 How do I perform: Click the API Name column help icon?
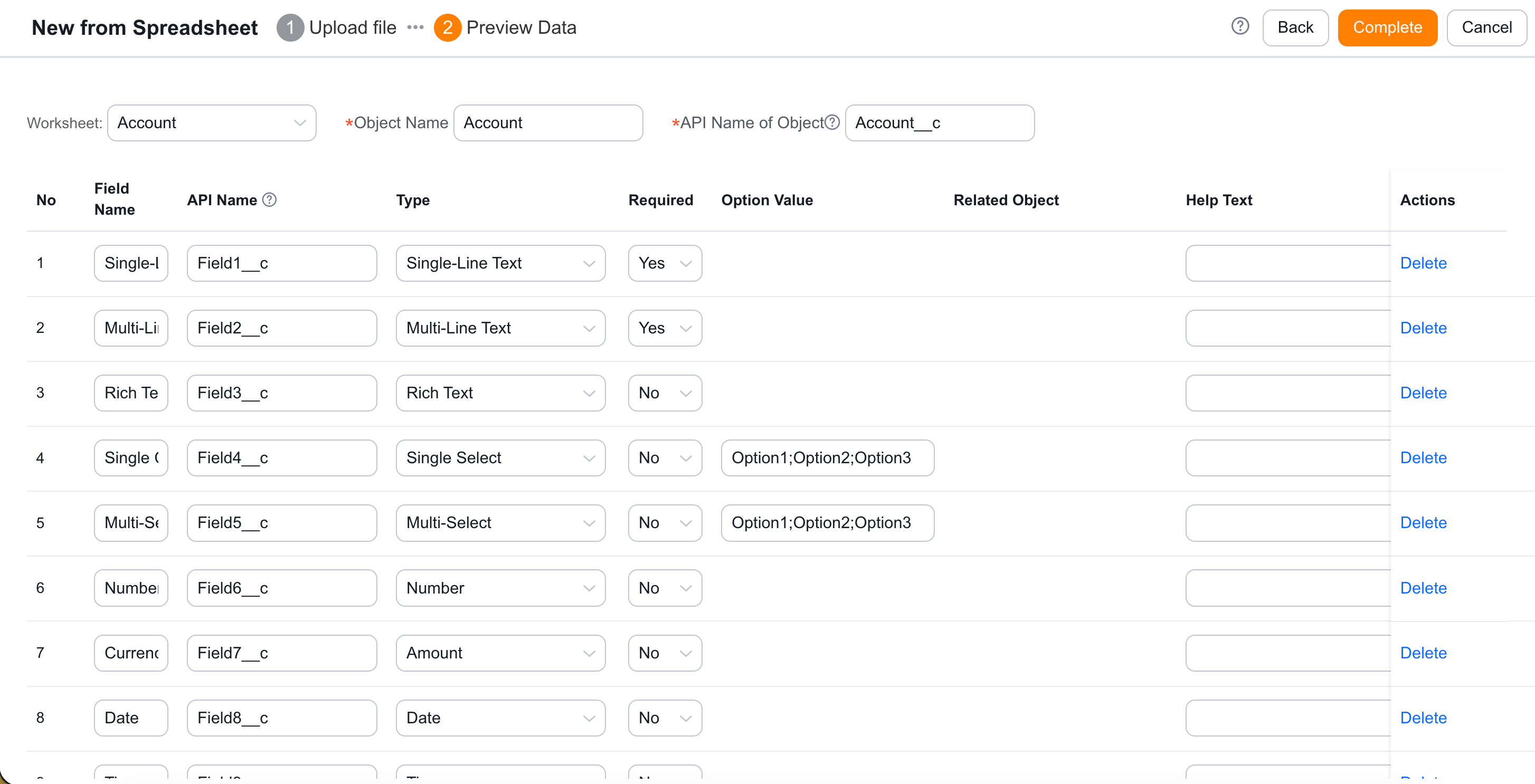269,199
